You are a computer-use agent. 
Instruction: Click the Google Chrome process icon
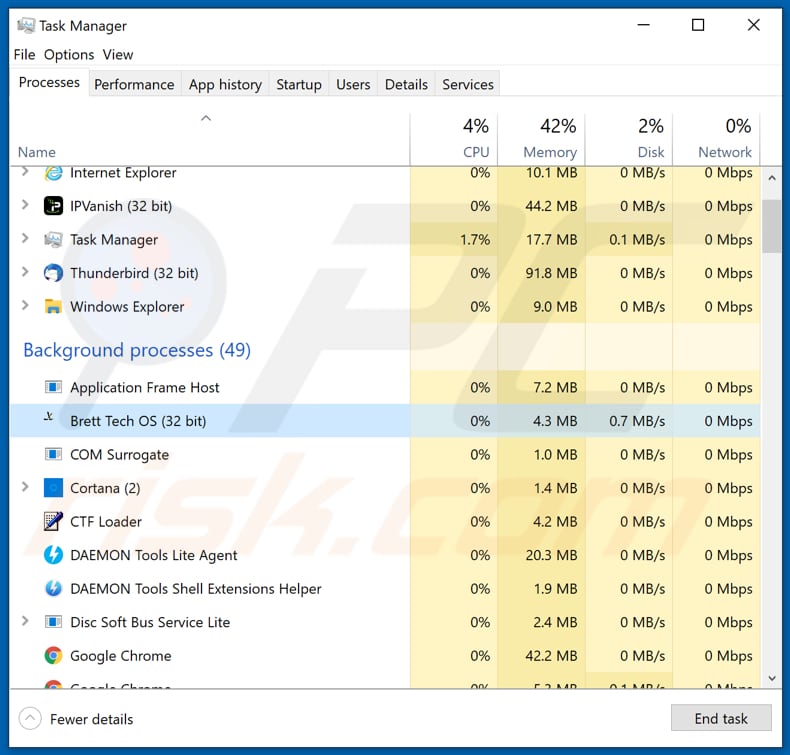pyautogui.click(x=54, y=656)
